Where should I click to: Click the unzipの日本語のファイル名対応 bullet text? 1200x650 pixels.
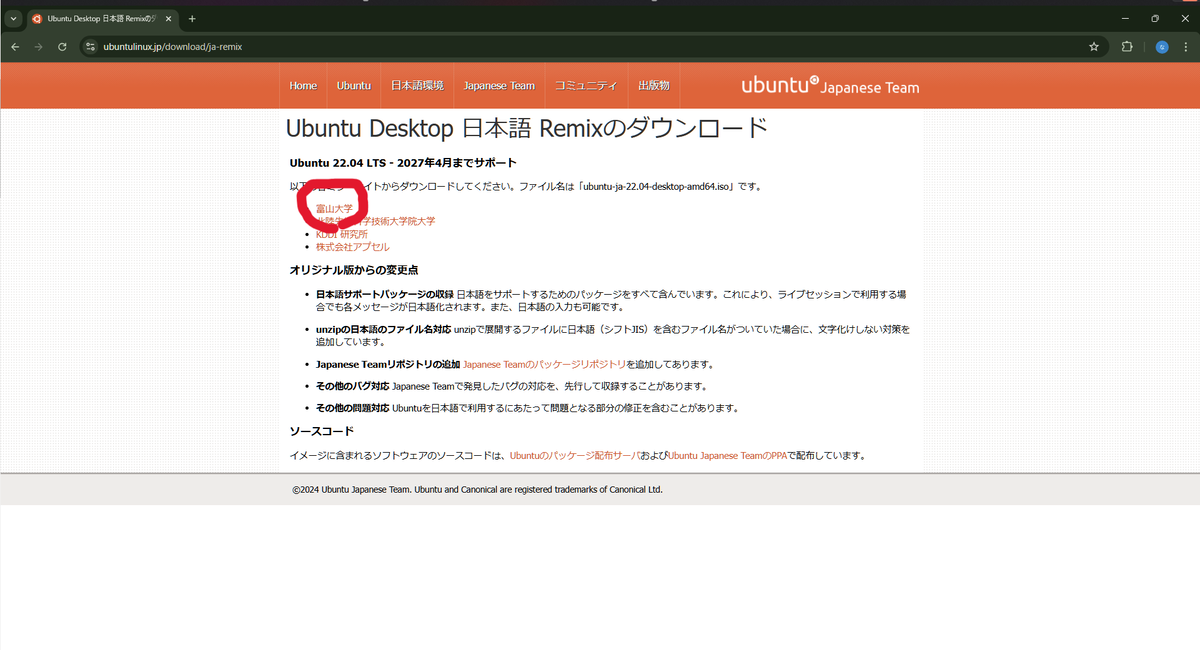pyautogui.click(x=613, y=335)
